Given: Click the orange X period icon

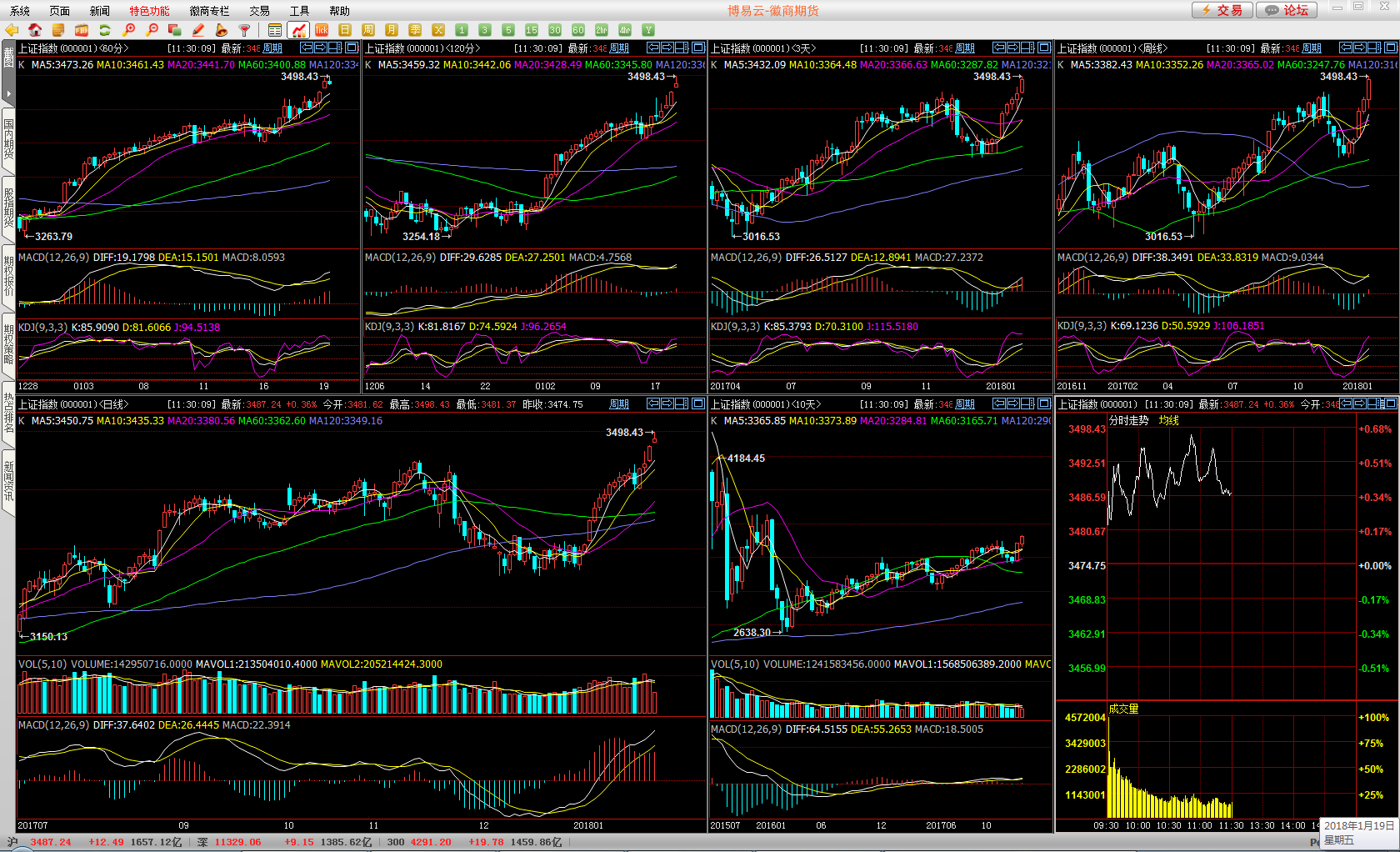Looking at the screenshot, I should pyautogui.click(x=438, y=30).
